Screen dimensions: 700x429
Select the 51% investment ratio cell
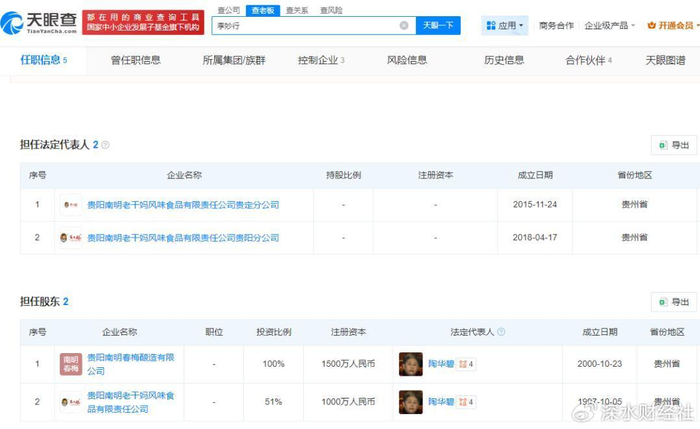[x=273, y=402]
